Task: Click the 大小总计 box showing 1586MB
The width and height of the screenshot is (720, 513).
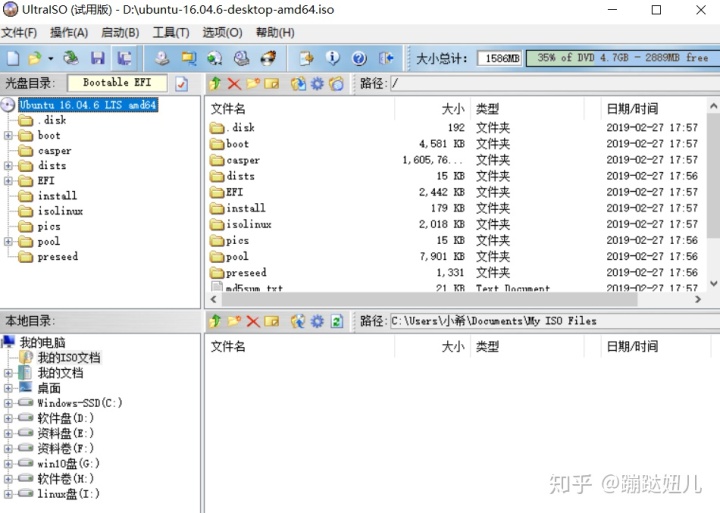Action: (500, 58)
